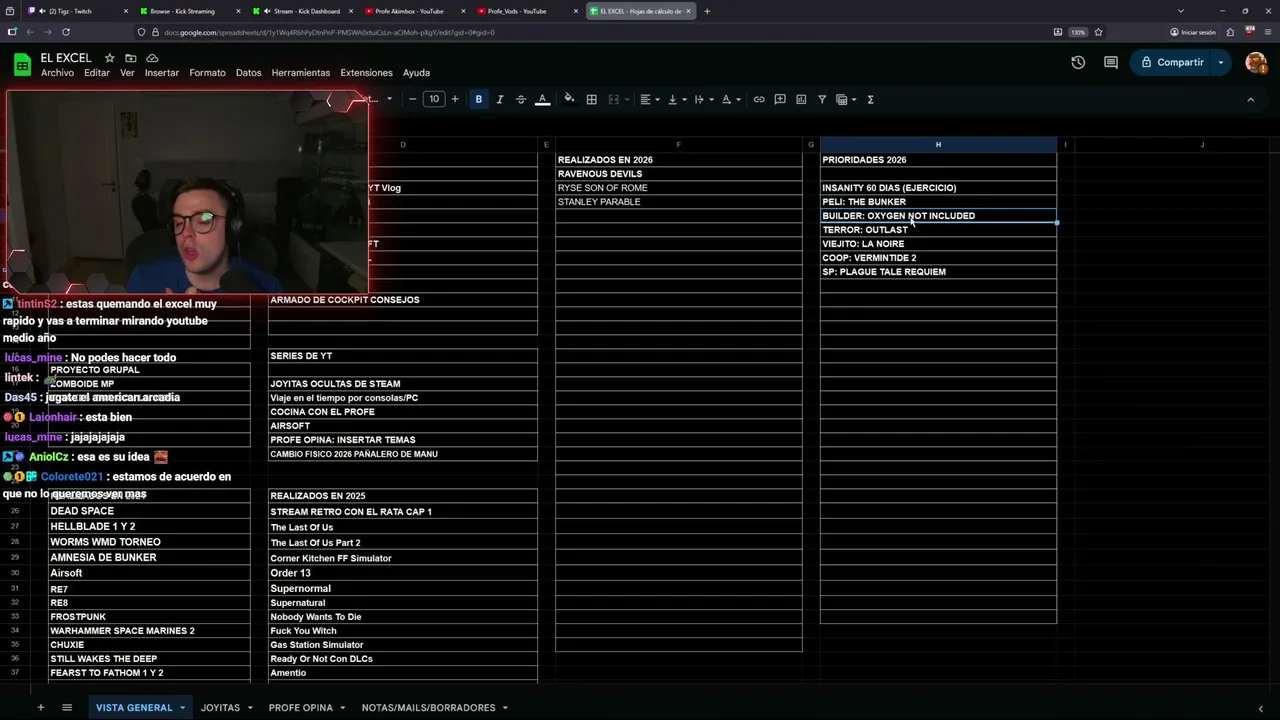Open the filter views table icon
The image size is (1280, 720).
pos(842,99)
